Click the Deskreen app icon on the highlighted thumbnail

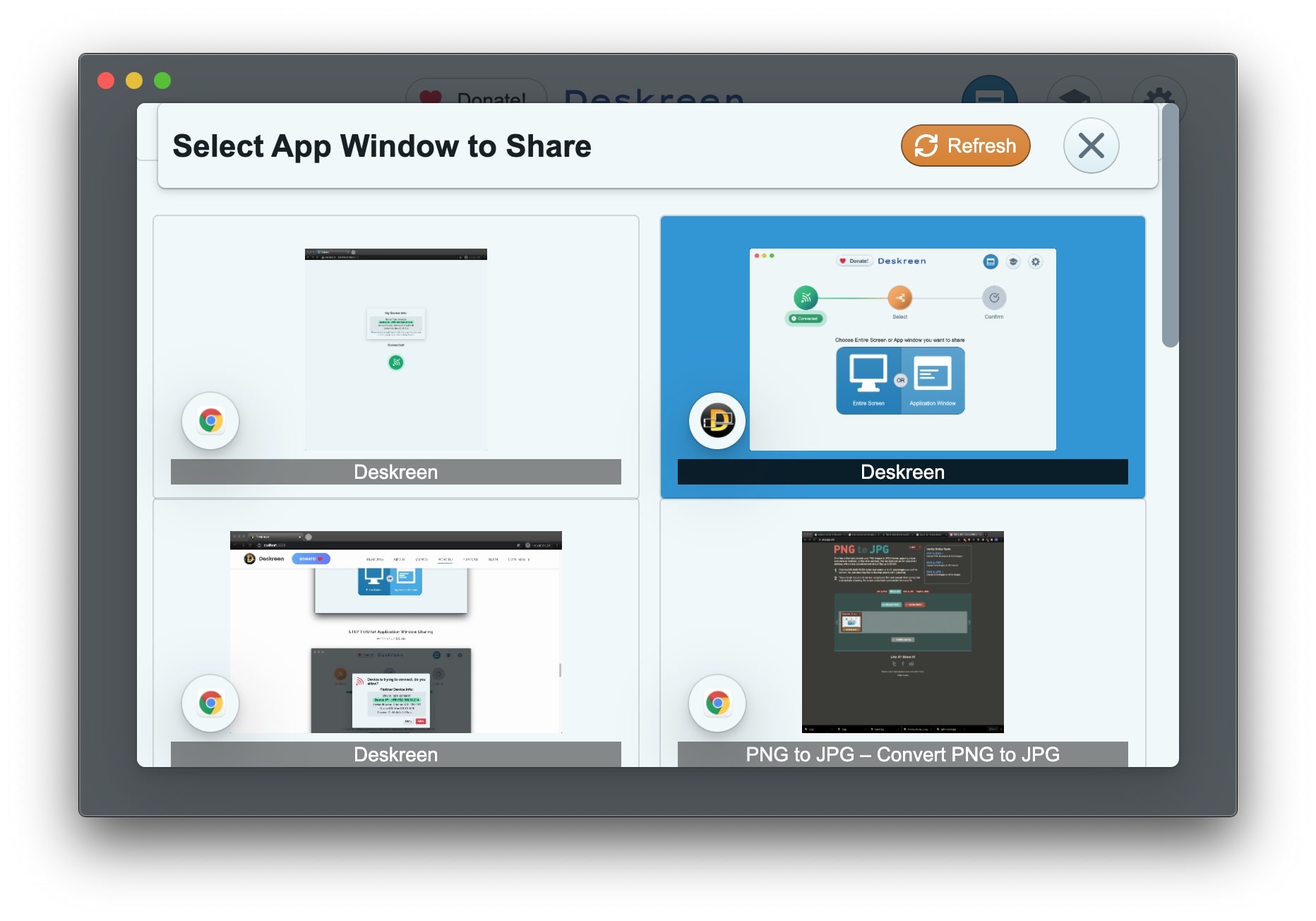coord(716,420)
